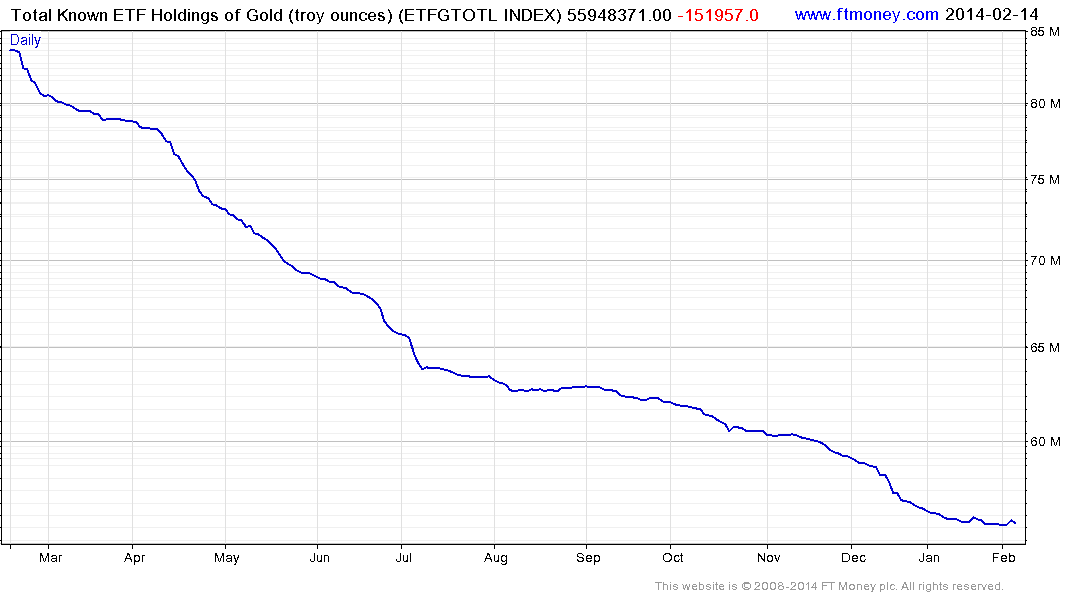1075x600 pixels.
Task: Click the ETFGTOTL INDEX ticker text
Action: (x=480, y=15)
